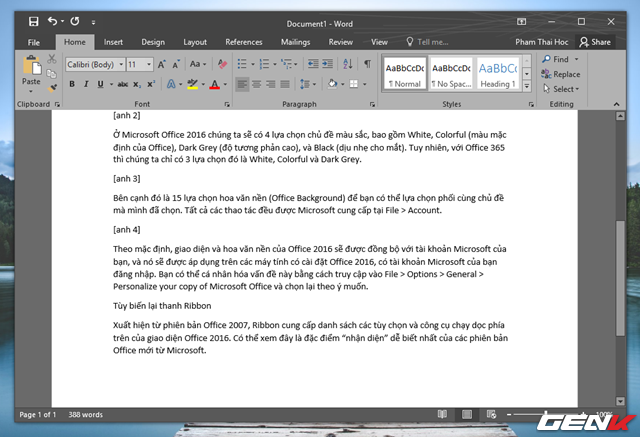Screen dimensions: 640x437
Task: Increase paragraph indent
Action: pos(327,64)
